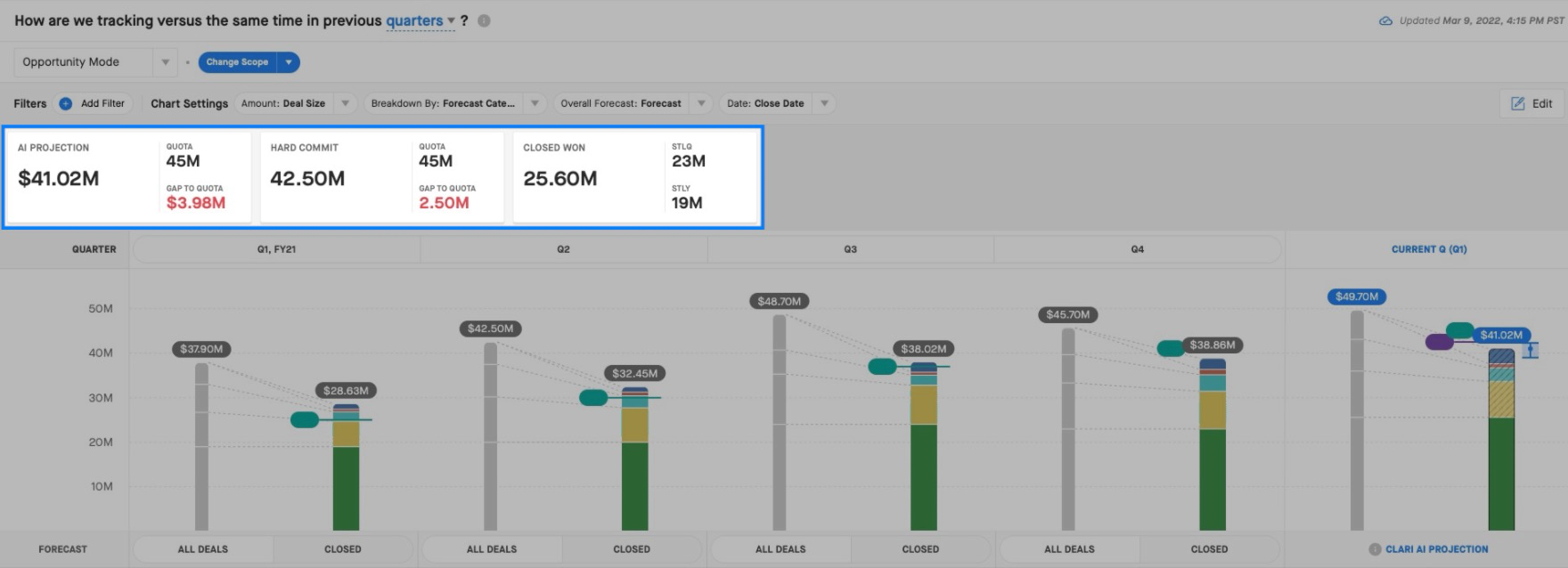Click the Closed Won 25.60M value
1568x568 pixels.
coord(560,179)
